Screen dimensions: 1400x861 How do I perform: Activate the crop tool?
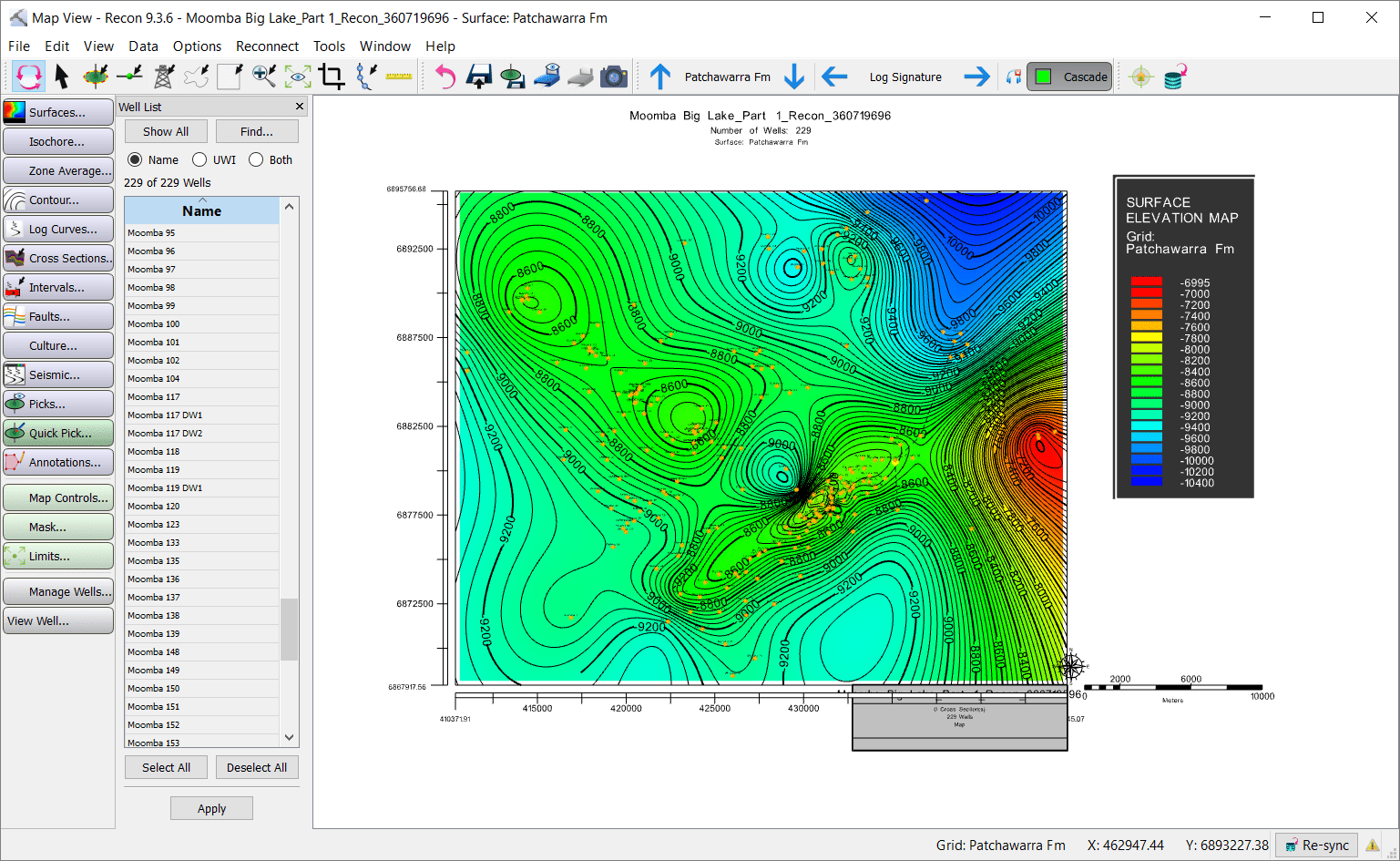pos(332,77)
